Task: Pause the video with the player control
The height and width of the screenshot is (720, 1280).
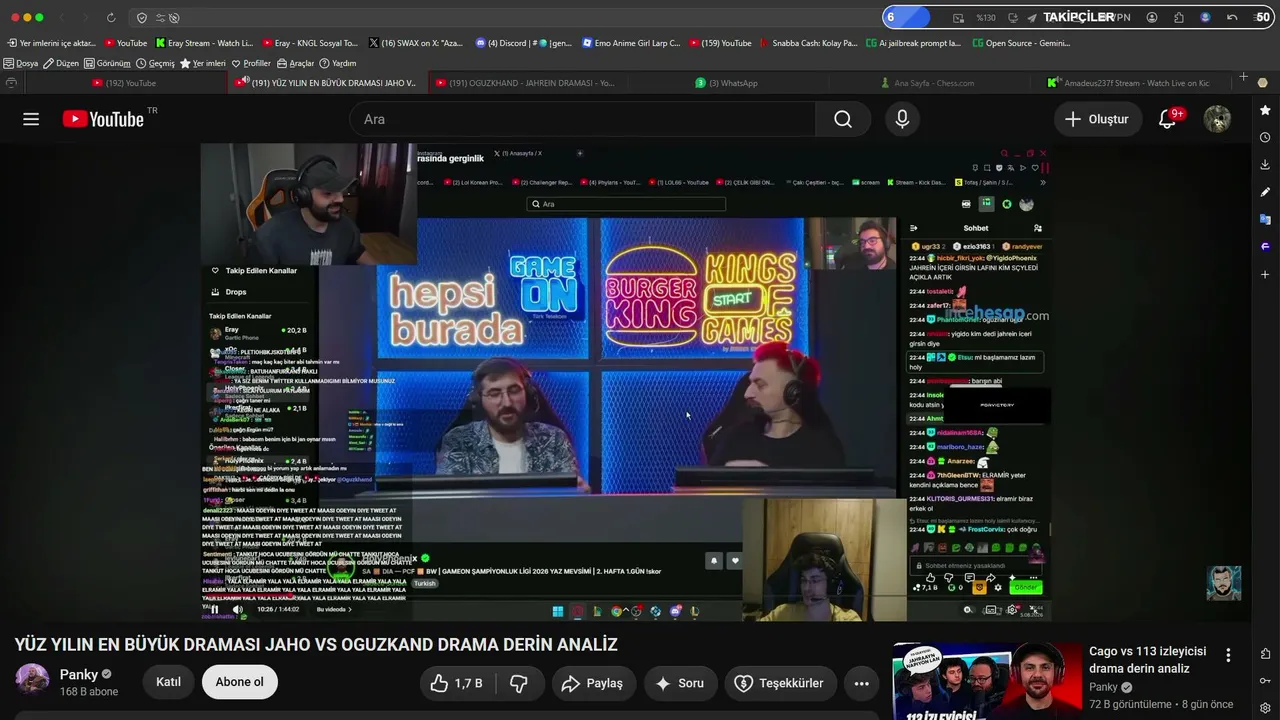Action: 214,609
